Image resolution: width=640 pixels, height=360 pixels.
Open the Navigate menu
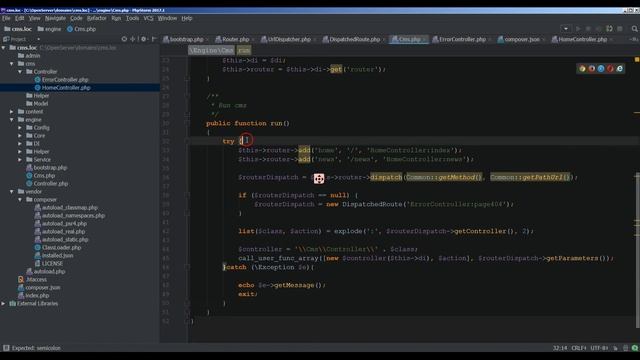coord(55,18)
